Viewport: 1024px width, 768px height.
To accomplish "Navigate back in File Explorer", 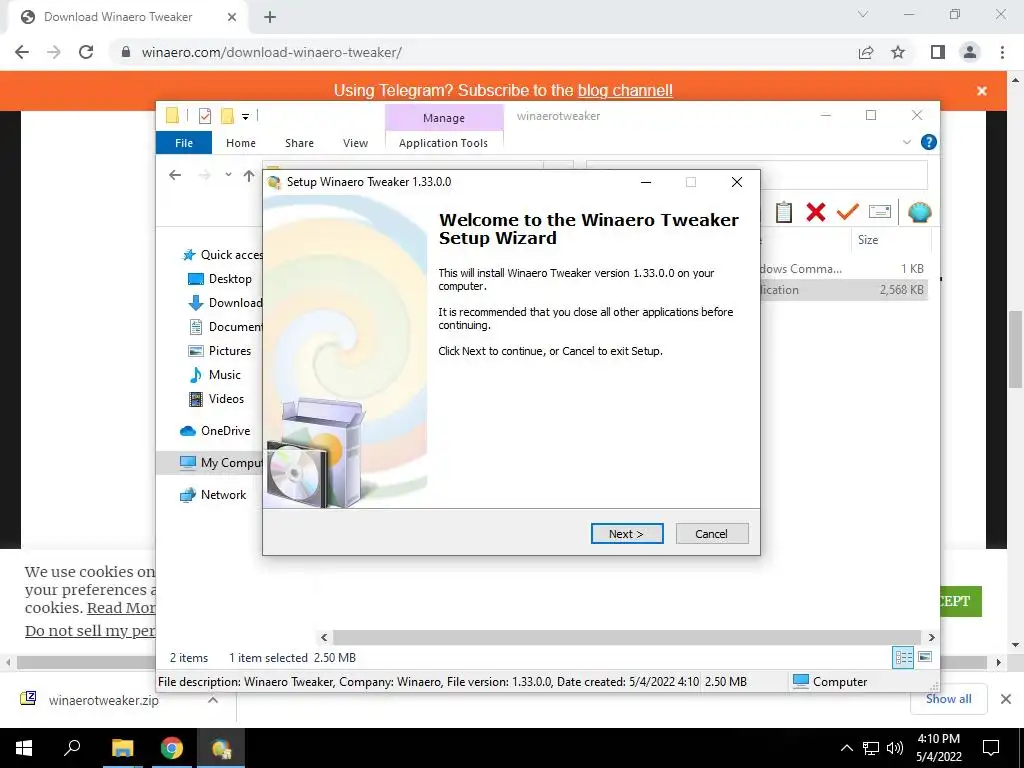I will click(174, 175).
